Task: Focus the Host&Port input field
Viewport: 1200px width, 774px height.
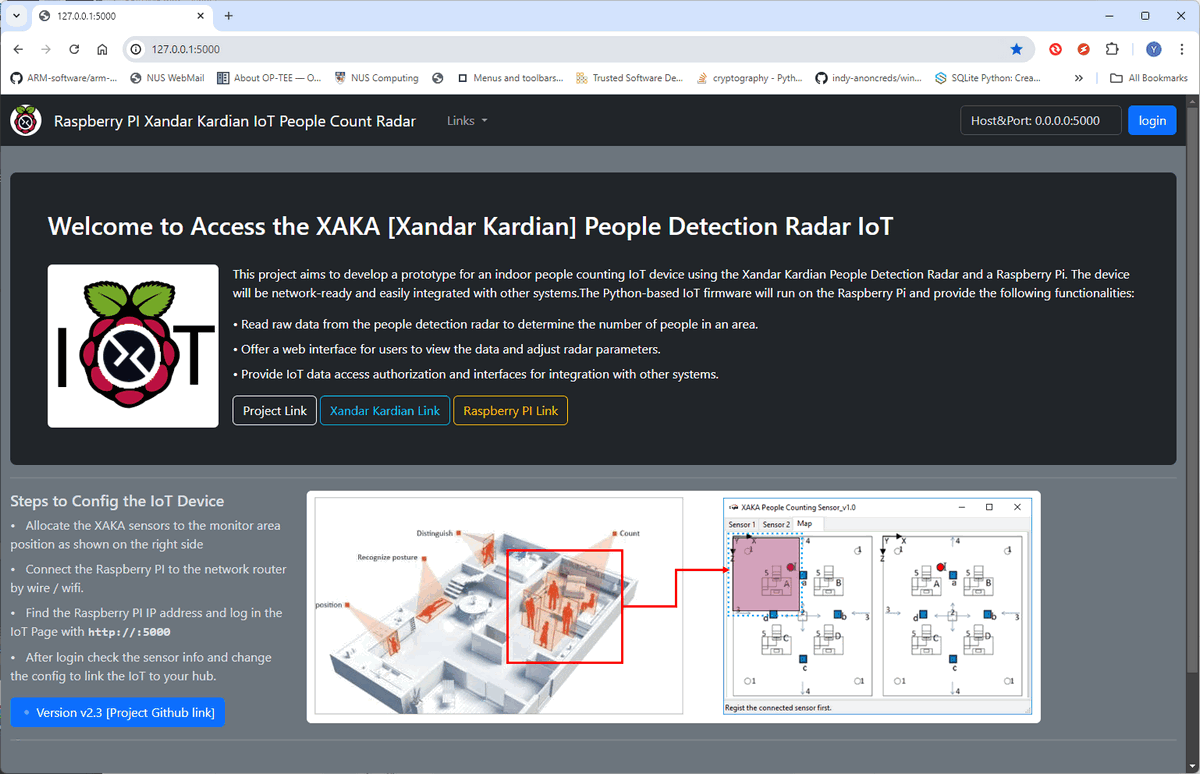Action: tap(1040, 121)
